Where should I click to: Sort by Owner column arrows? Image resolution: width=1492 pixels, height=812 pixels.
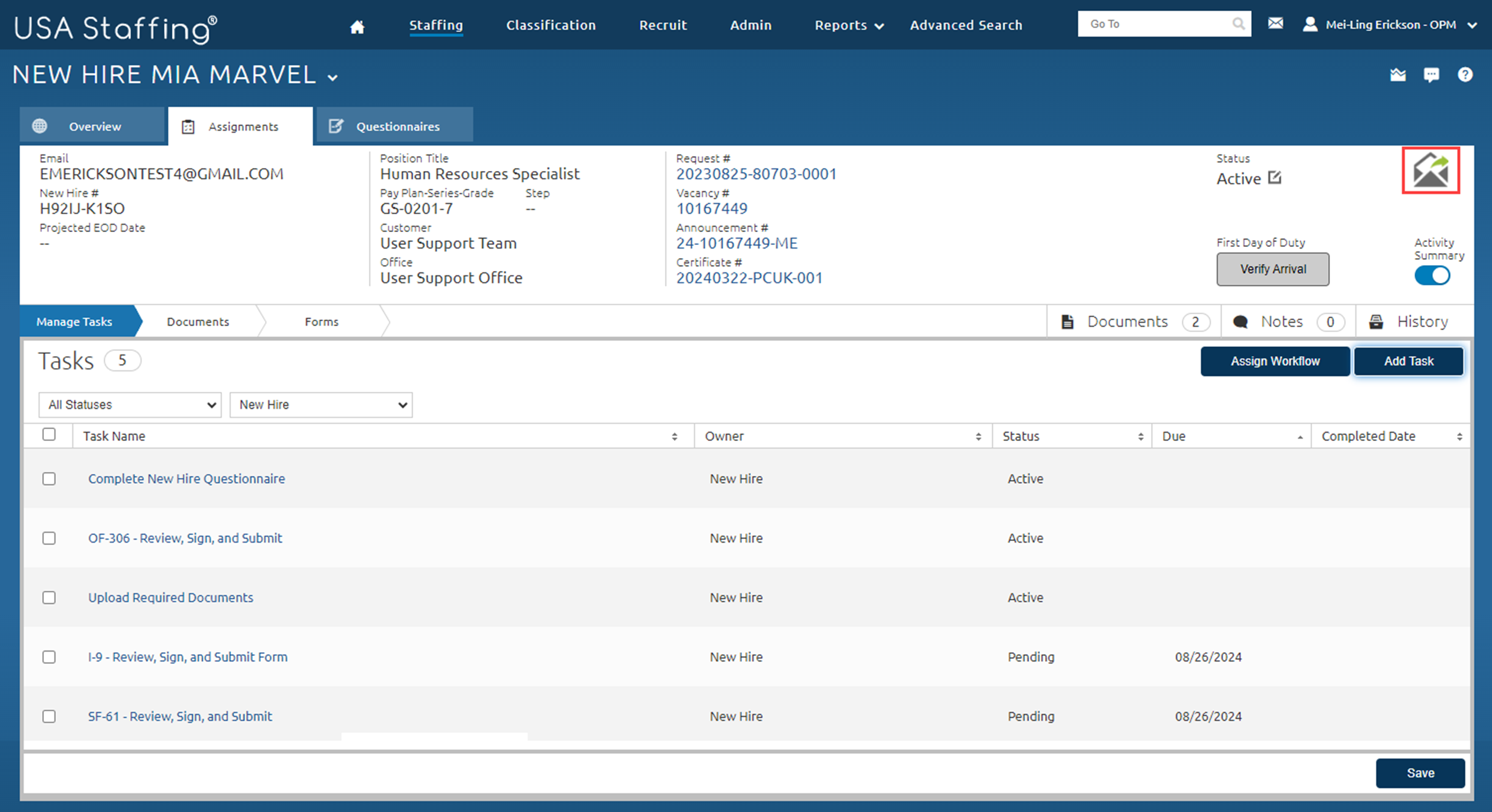(x=978, y=437)
